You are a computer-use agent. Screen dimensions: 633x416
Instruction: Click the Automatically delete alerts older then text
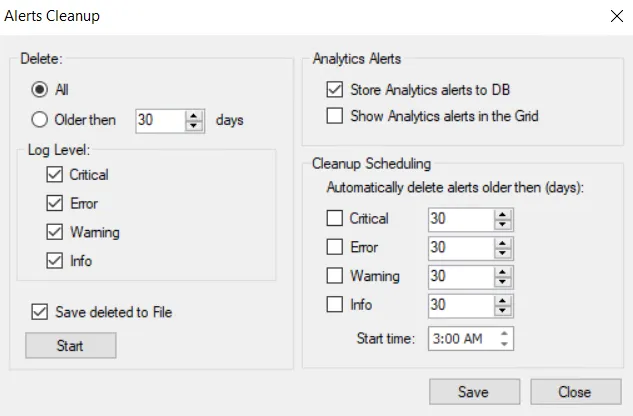click(455, 187)
